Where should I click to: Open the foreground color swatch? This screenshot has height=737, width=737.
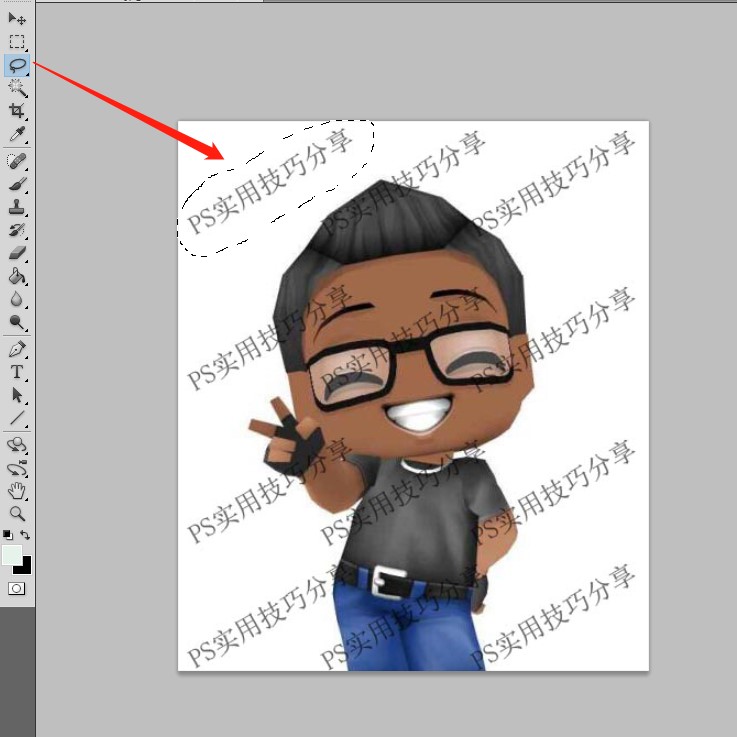[11, 554]
